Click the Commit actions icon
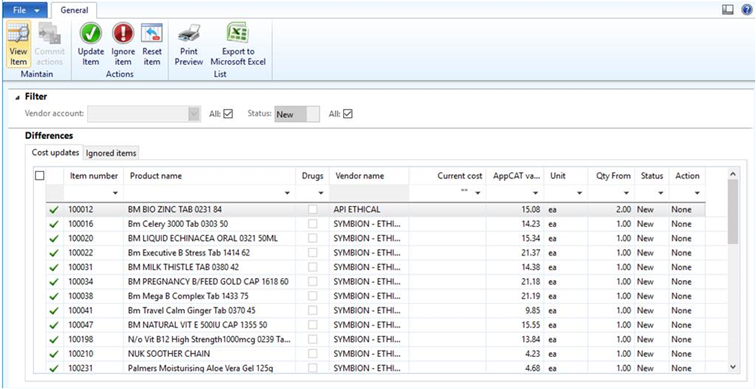The width and height of the screenshot is (756, 389). pos(50,44)
